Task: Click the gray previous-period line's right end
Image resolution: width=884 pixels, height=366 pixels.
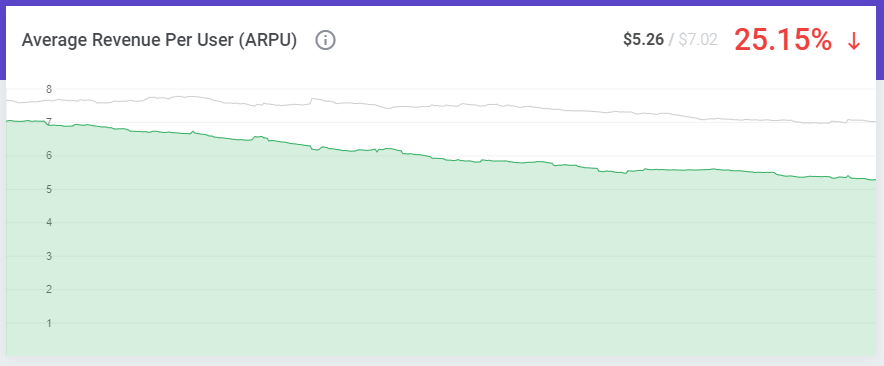Action: (874, 121)
